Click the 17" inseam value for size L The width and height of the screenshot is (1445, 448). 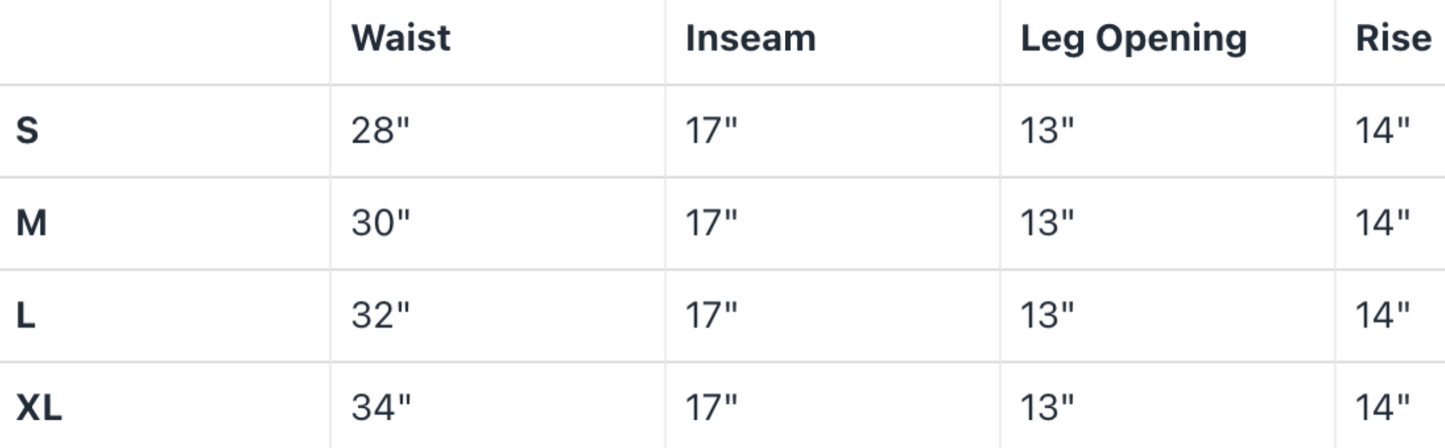711,315
